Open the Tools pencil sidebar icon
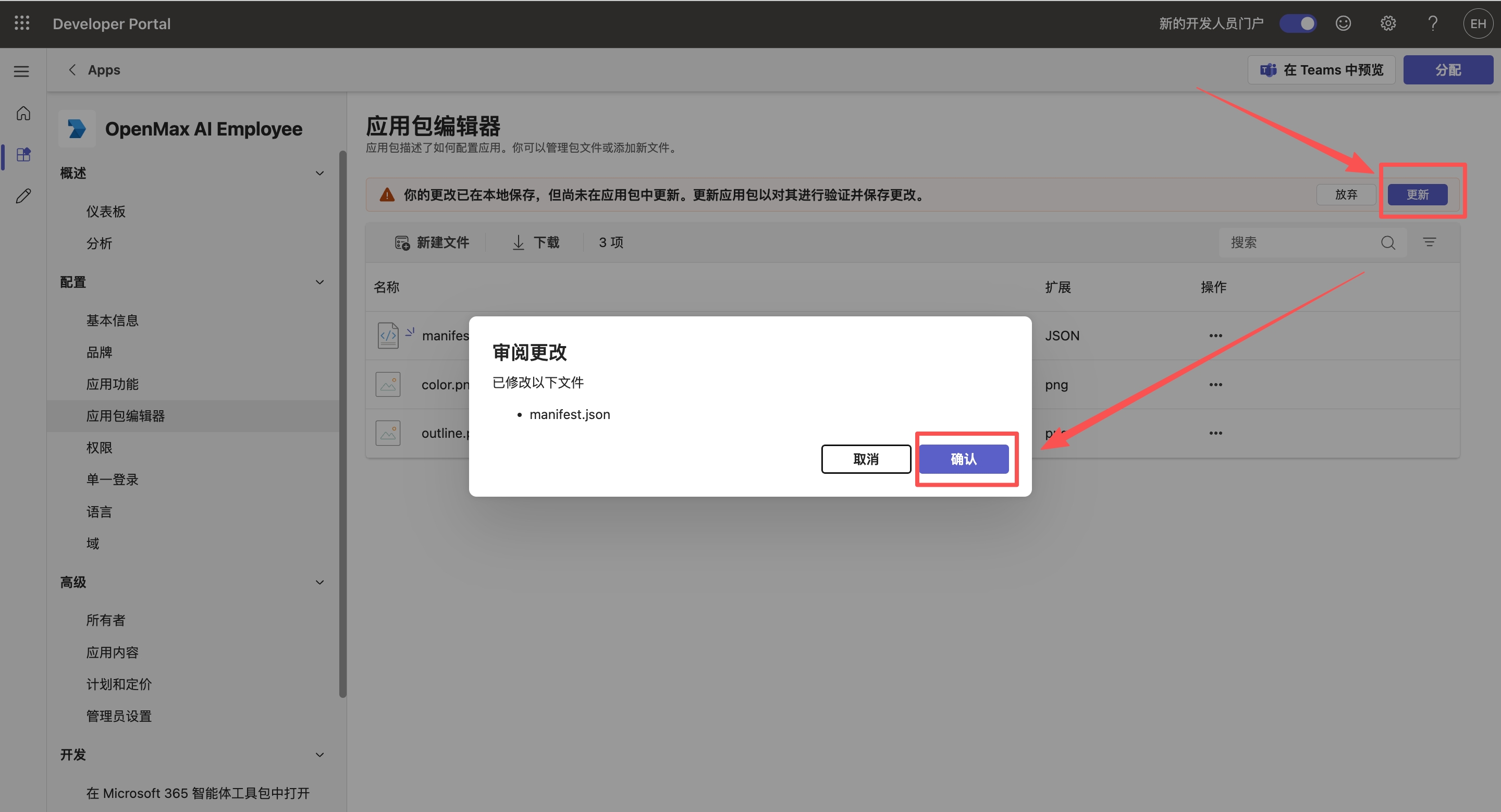This screenshot has height=812, width=1501. point(23,196)
